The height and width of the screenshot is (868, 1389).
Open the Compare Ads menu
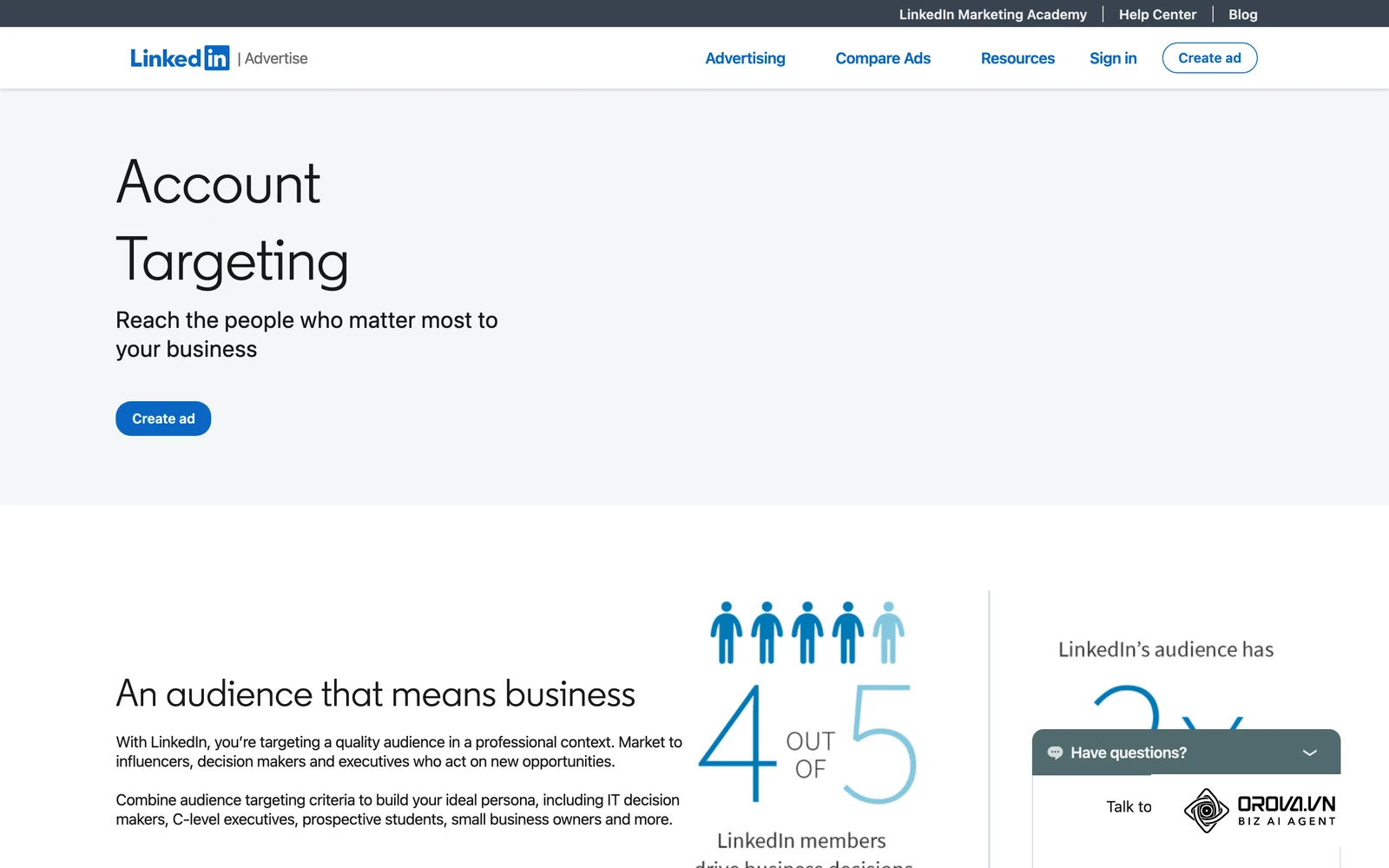click(x=883, y=58)
